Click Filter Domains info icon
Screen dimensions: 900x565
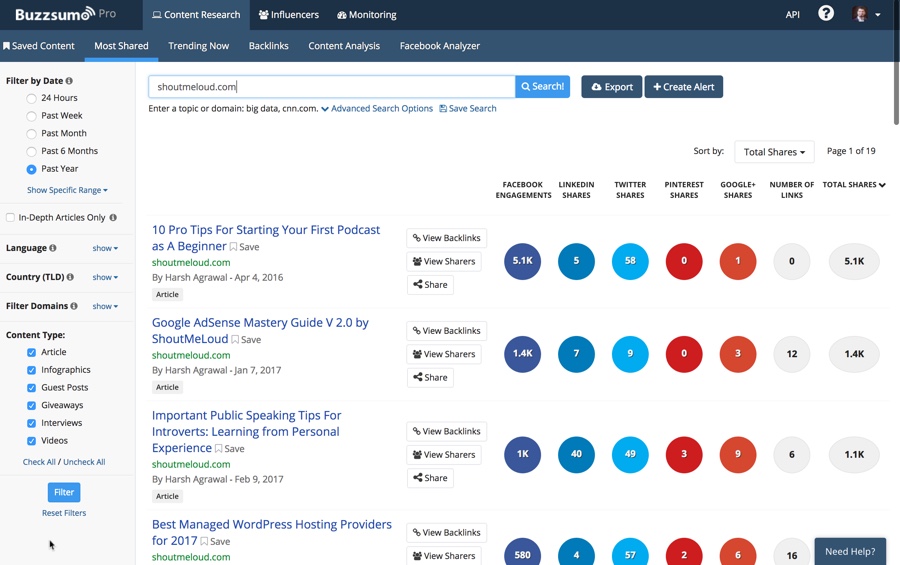[x=74, y=306]
